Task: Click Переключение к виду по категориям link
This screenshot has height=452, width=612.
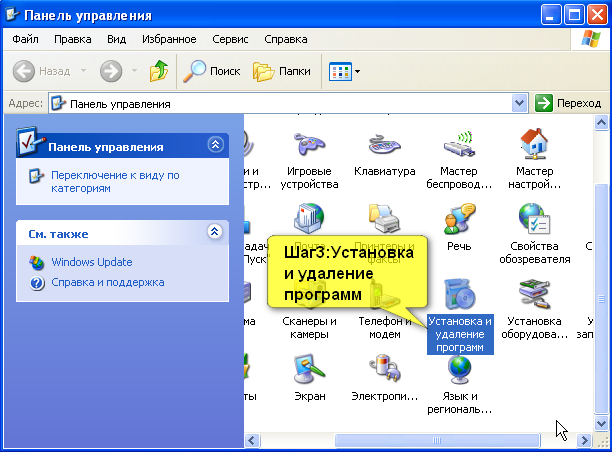Action: [x=115, y=182]
